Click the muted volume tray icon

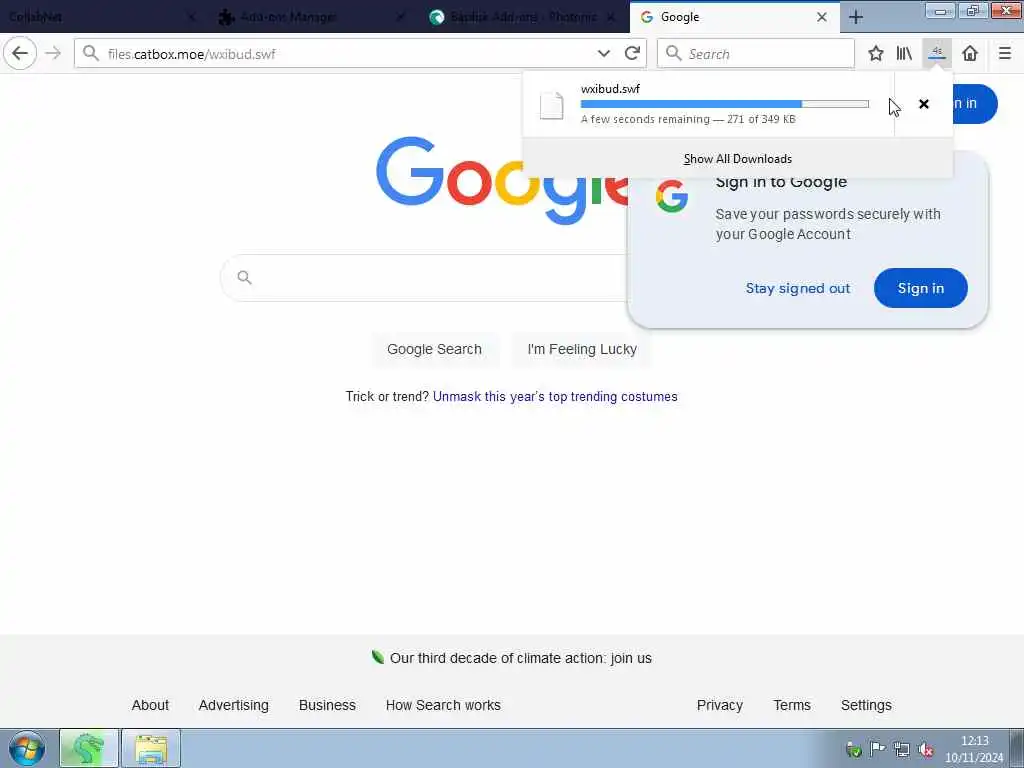926,750
